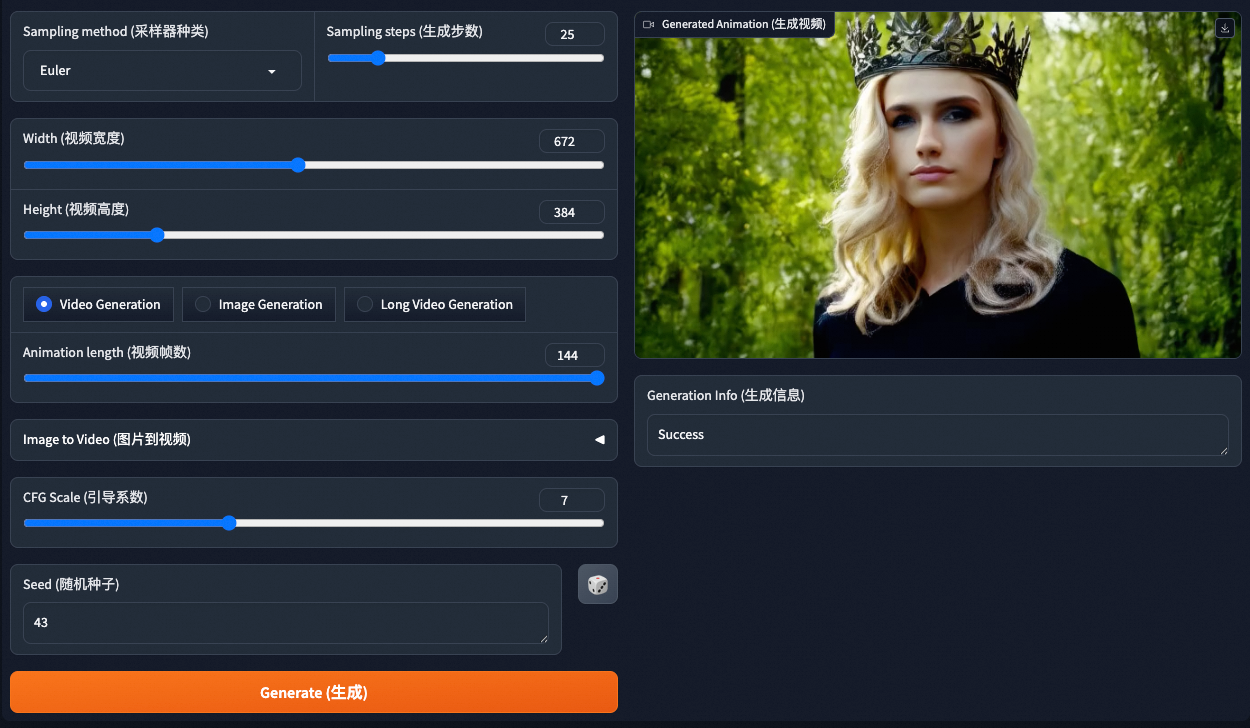Select the Long Video Generation option

point(435,305)
